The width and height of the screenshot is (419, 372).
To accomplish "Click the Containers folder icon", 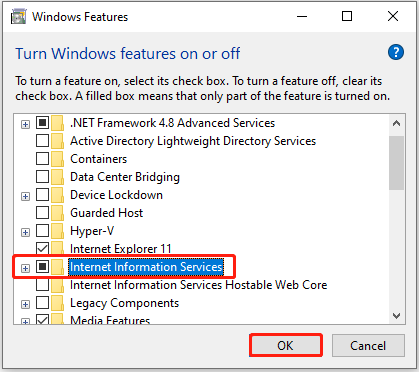I will [x=57, y=159].
